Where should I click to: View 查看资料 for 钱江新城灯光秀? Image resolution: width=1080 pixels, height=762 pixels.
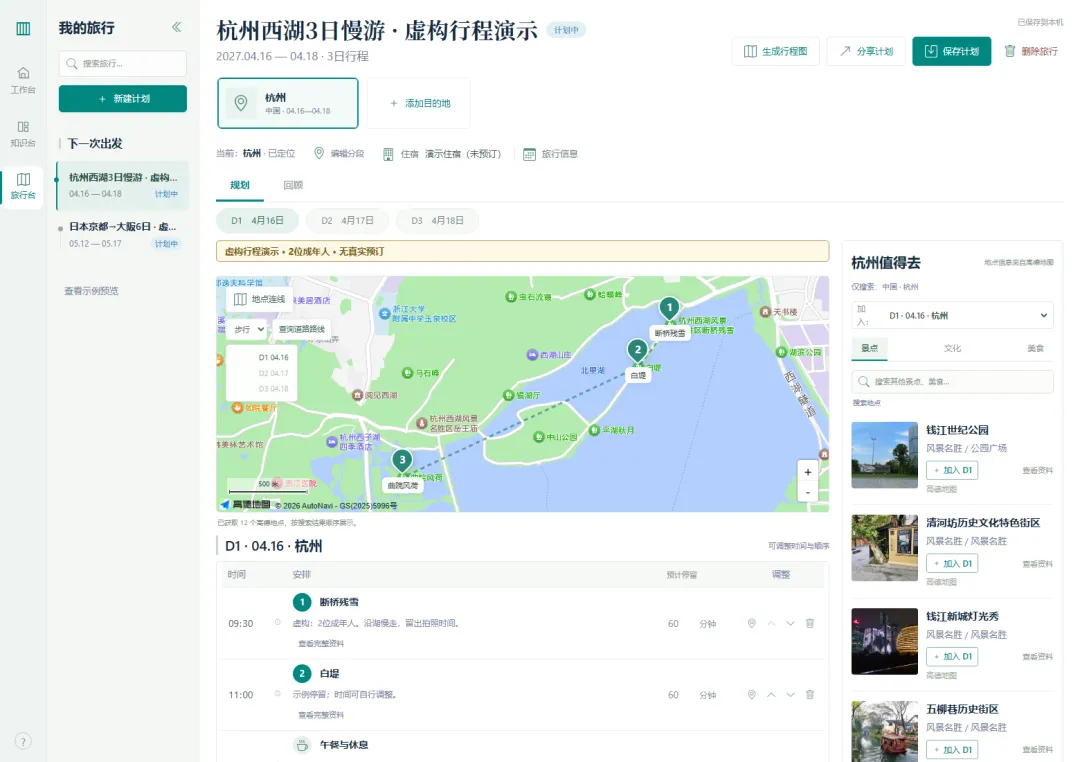[1037, 657]
